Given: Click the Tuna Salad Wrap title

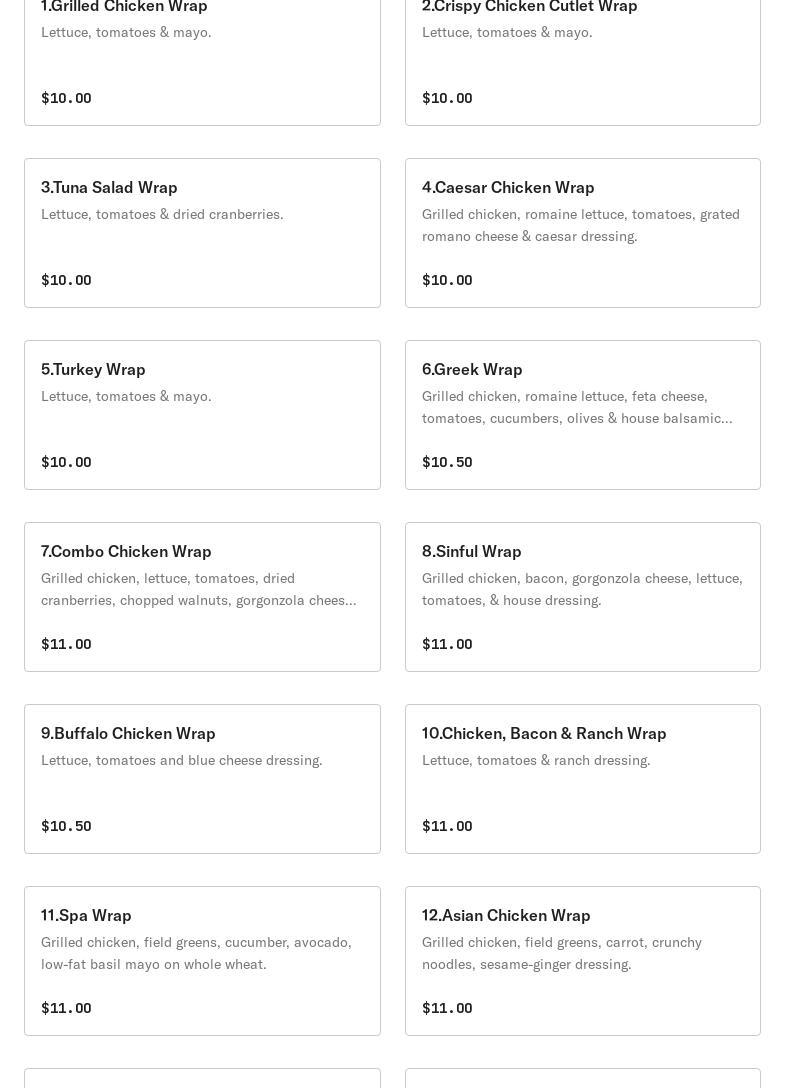Looking at the screenshot, I should [x=109, y=187].
